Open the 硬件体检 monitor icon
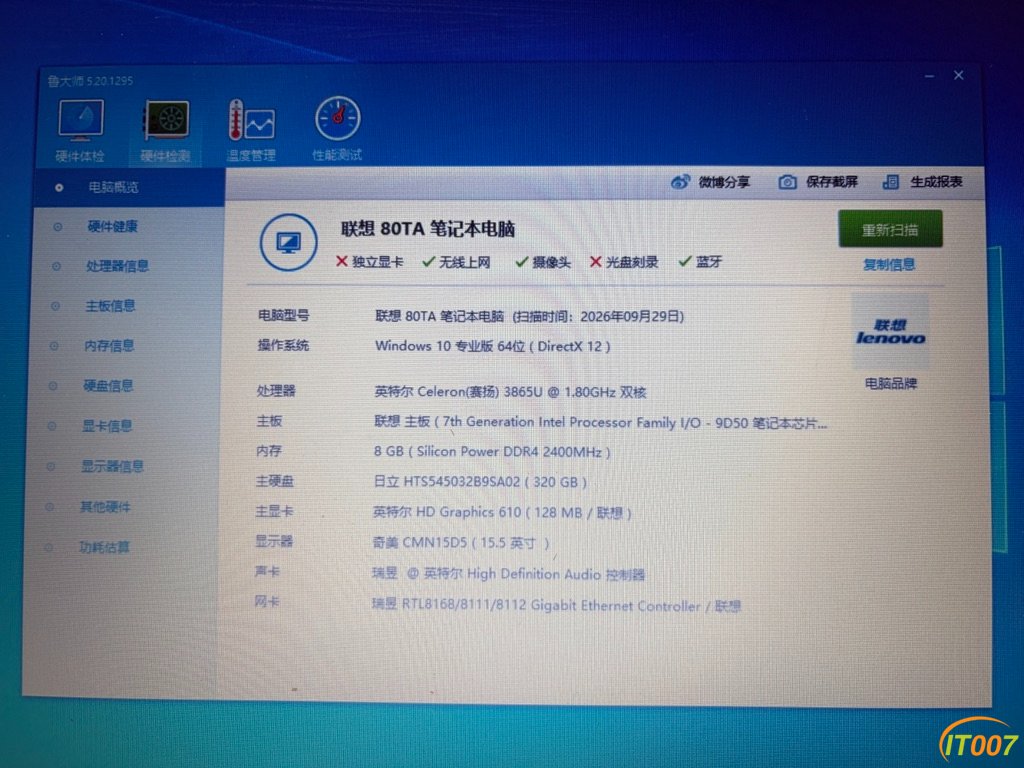The height and width of the screenshot is (768, 1024). click(x=80, y=121)
